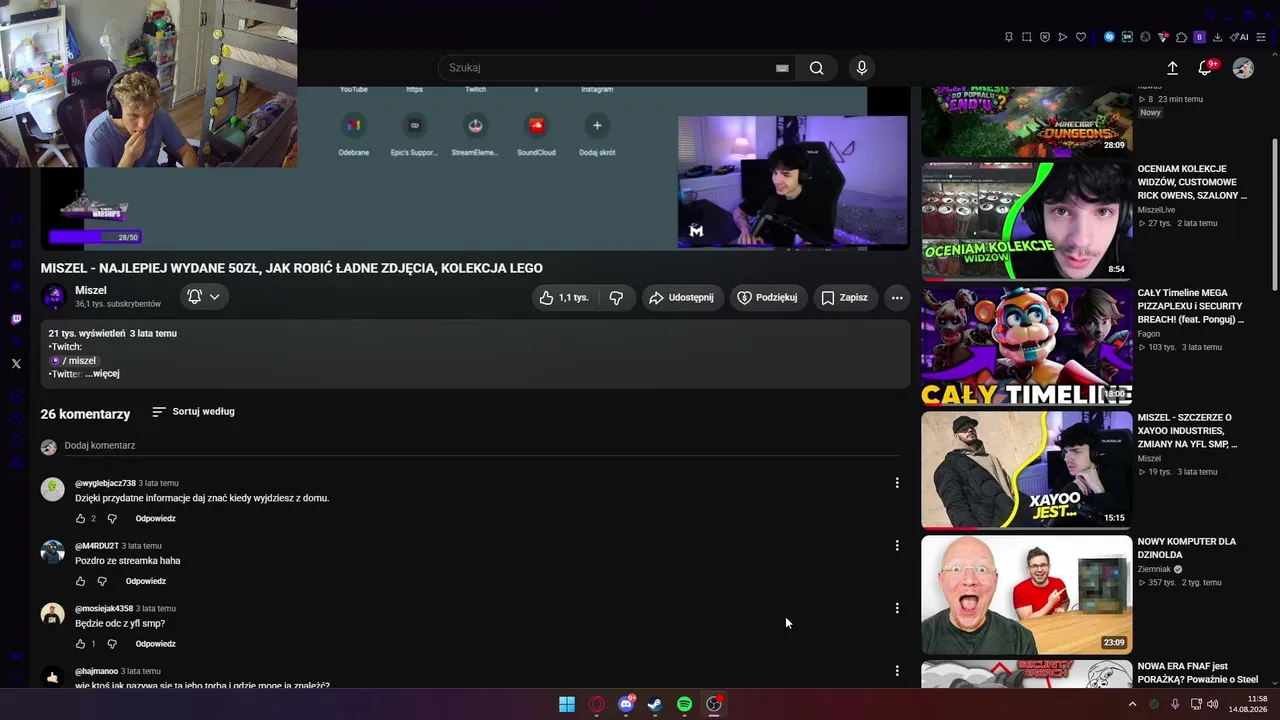This screenshot has height=720, width=1280.
Task: Save video with the Zapisz button
Action: coord(845,298)
